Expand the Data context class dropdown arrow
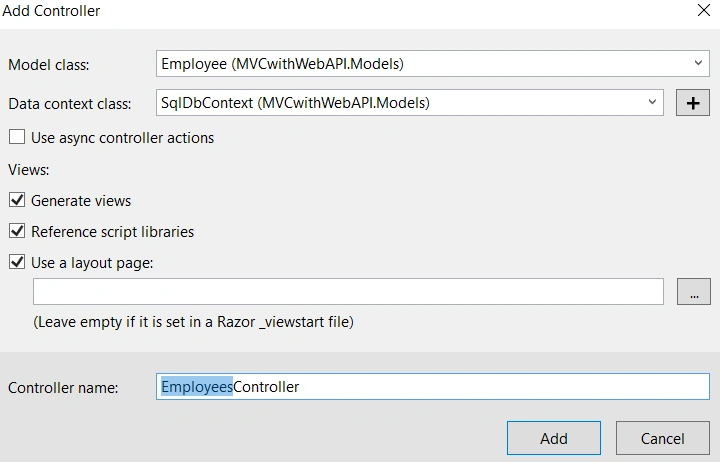Viewport: 720px width, 462px height. pyautogui.click(x=652, y=102)
